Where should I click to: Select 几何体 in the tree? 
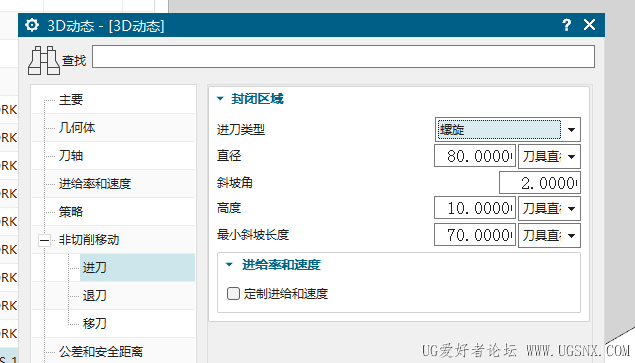77,128
